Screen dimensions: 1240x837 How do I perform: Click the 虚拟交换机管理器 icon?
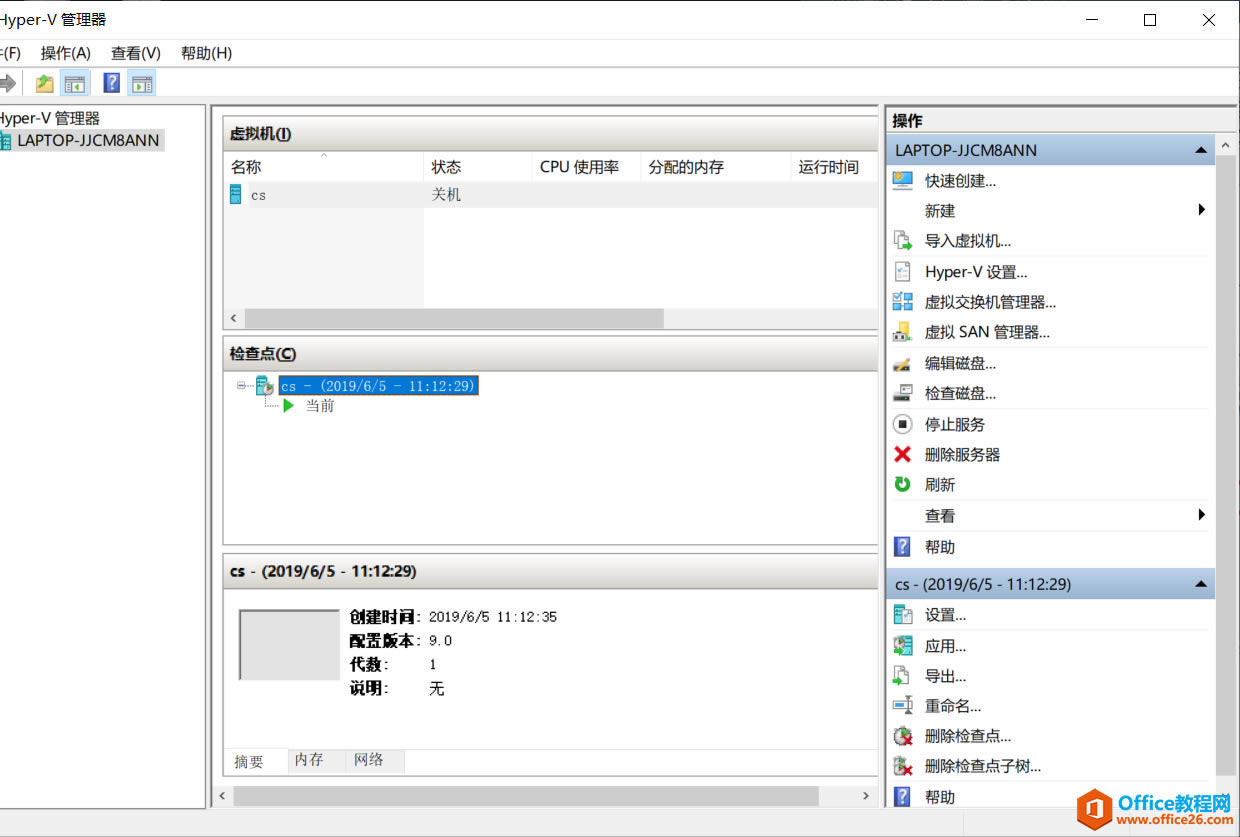pos(903,302)
